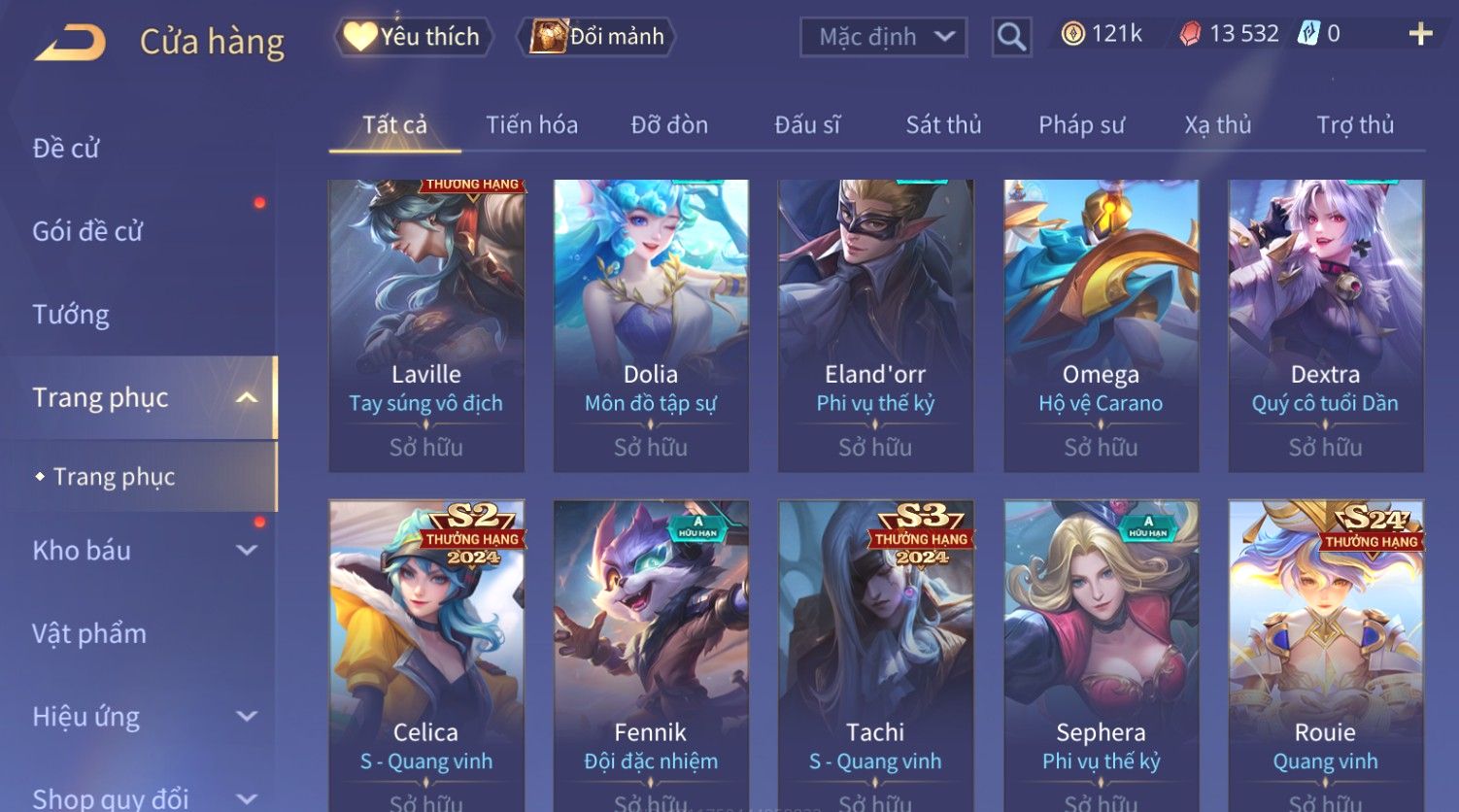Open Gói đề cử in sidebar

87,231
